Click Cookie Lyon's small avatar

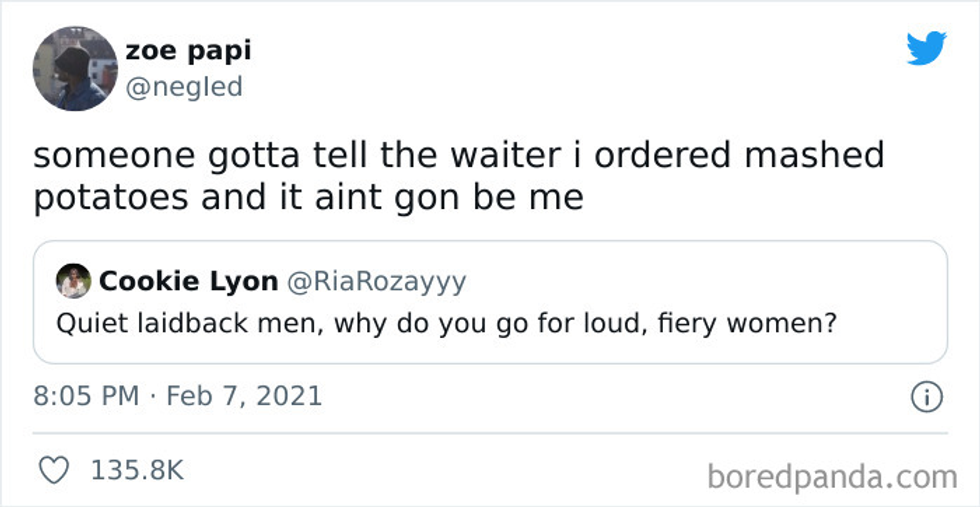tap(74, 282)
